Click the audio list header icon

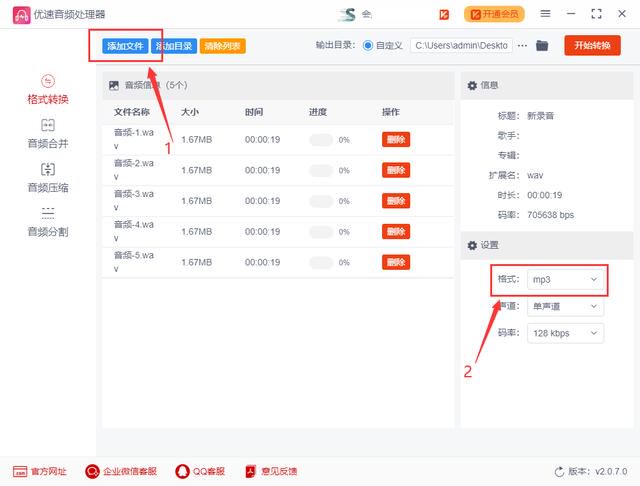(x=114, y=85)
